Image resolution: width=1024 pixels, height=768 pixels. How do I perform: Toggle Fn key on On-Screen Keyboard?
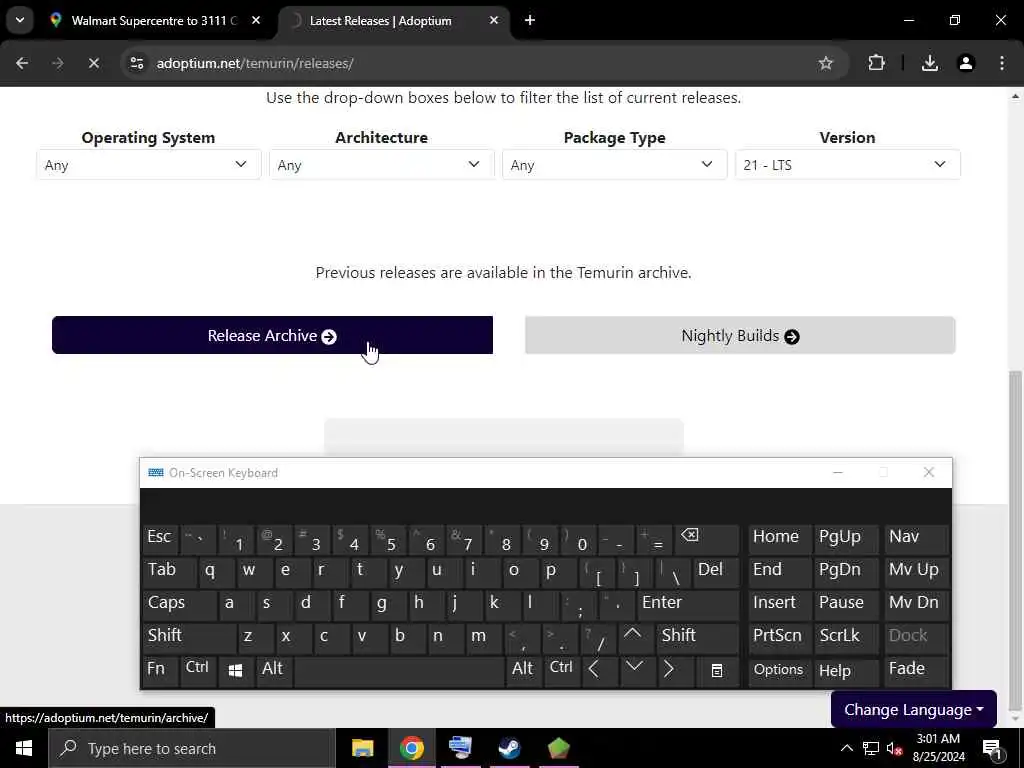pos(159,669)
